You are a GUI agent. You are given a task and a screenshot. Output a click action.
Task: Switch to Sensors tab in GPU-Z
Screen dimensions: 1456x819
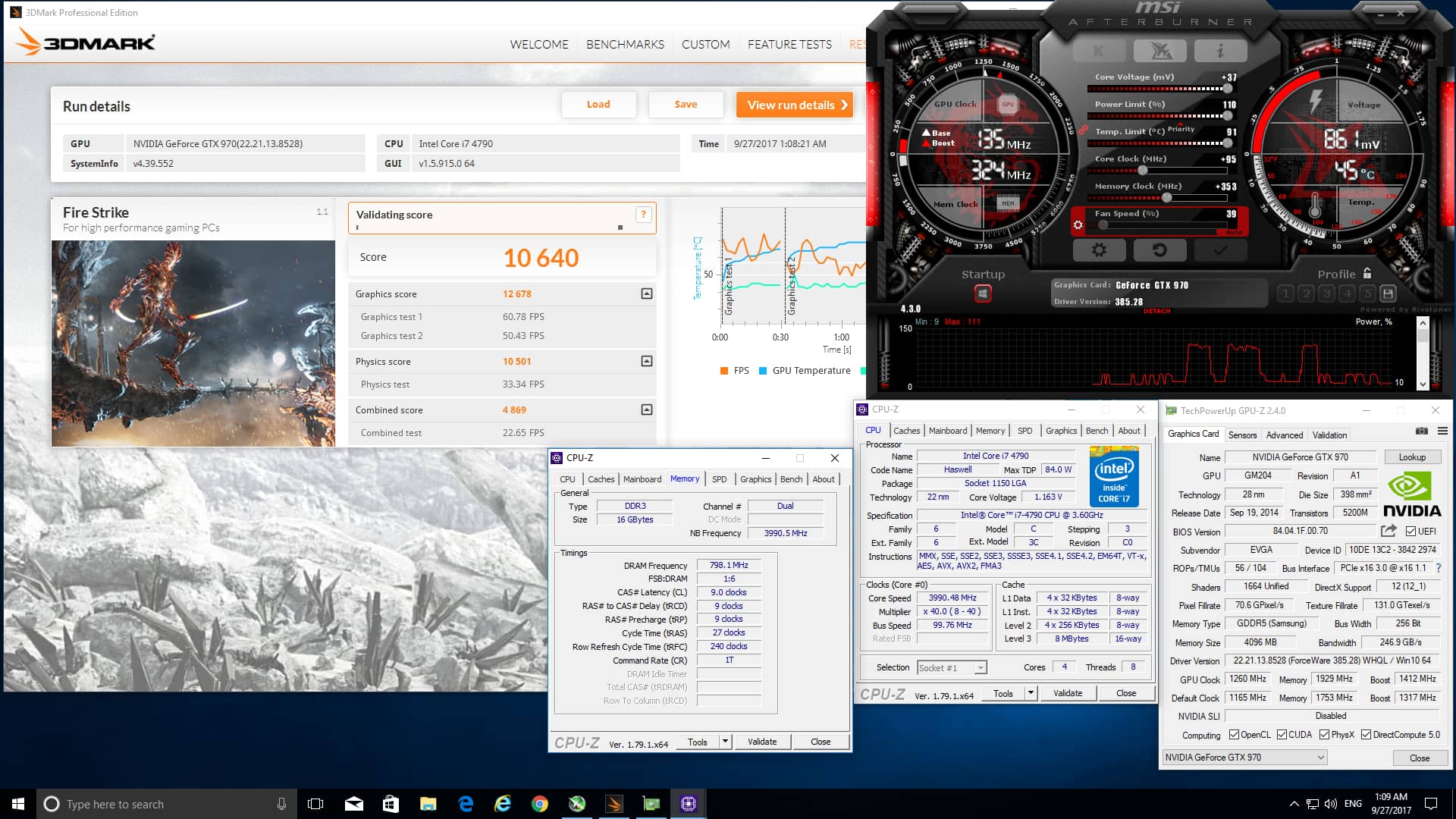1242,435
